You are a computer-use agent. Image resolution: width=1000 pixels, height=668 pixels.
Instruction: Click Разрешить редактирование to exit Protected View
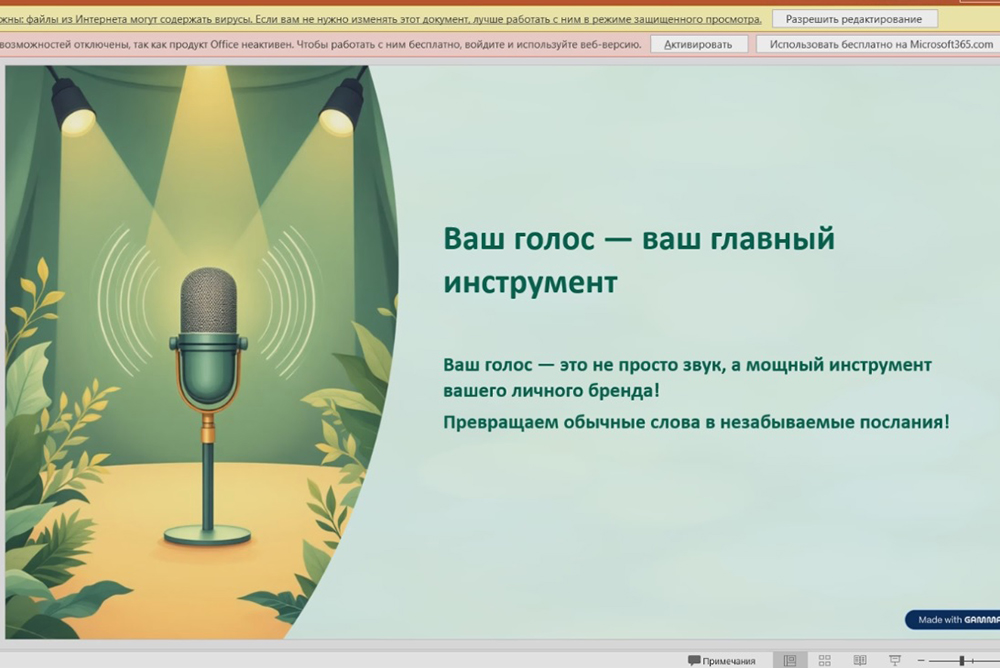pos(855,17)
